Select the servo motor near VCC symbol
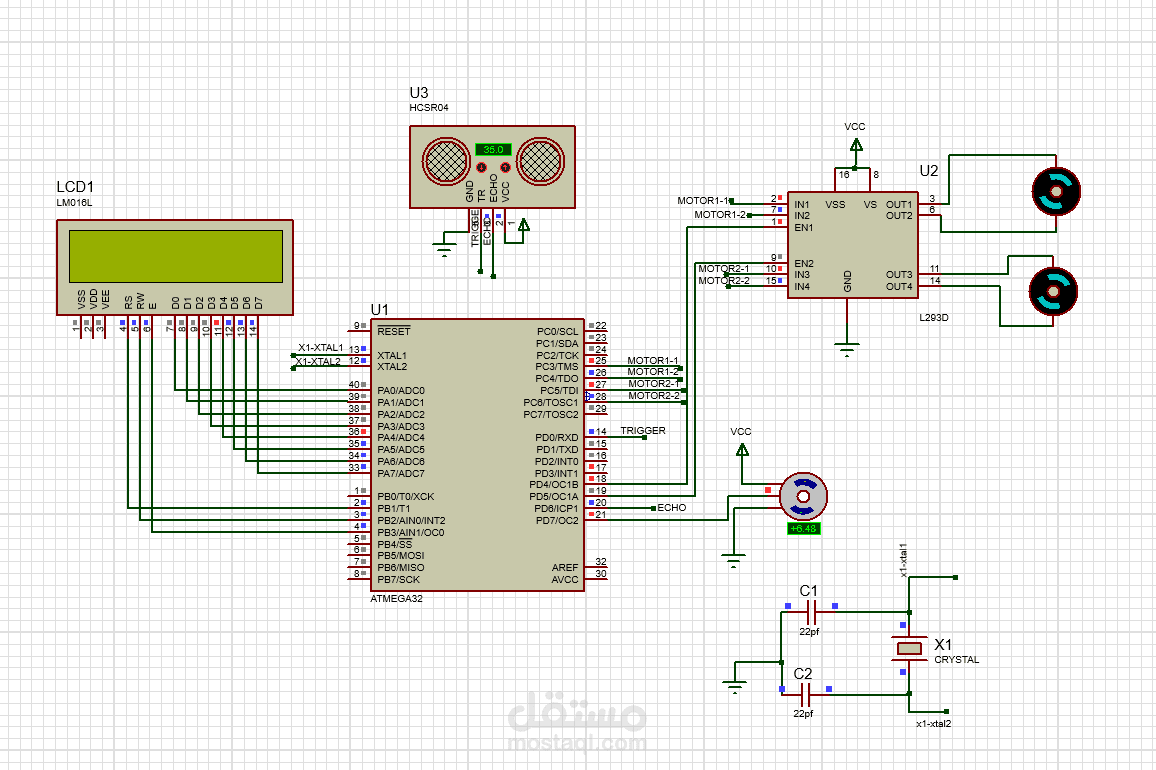The height and width of the screenshot is (770, 1156). [803, 494]
